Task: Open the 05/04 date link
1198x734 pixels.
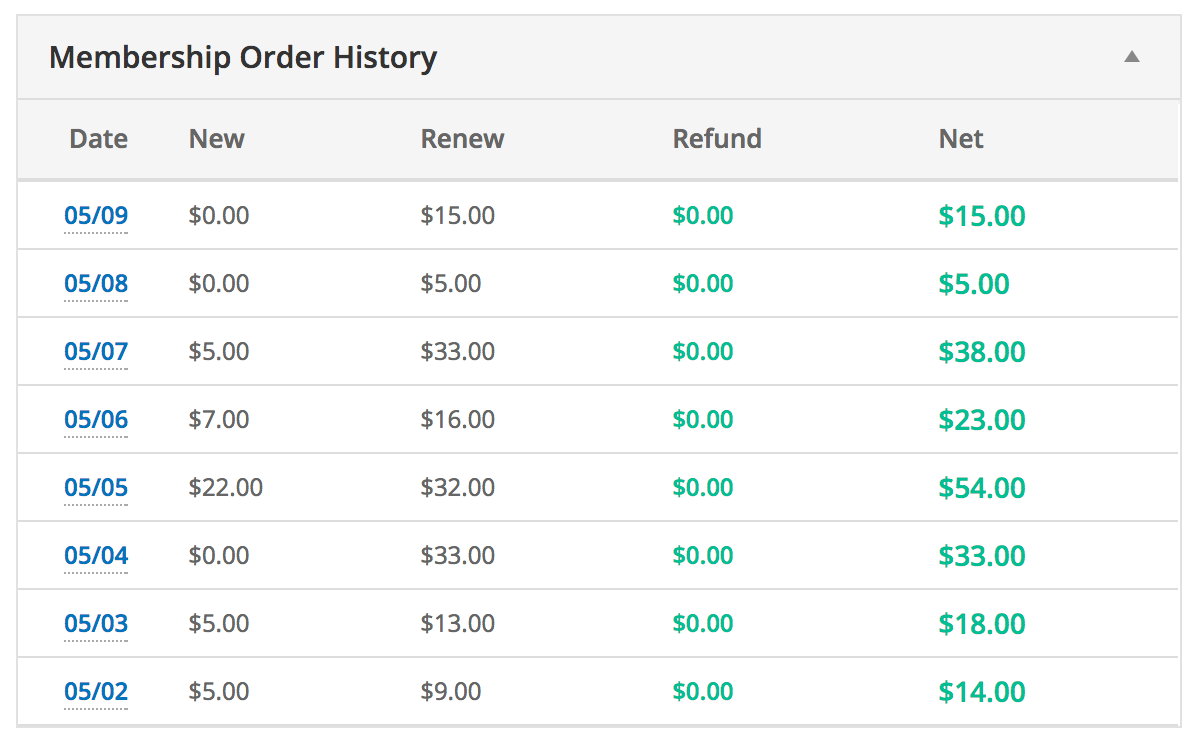Action: click(x=96, y=556)
